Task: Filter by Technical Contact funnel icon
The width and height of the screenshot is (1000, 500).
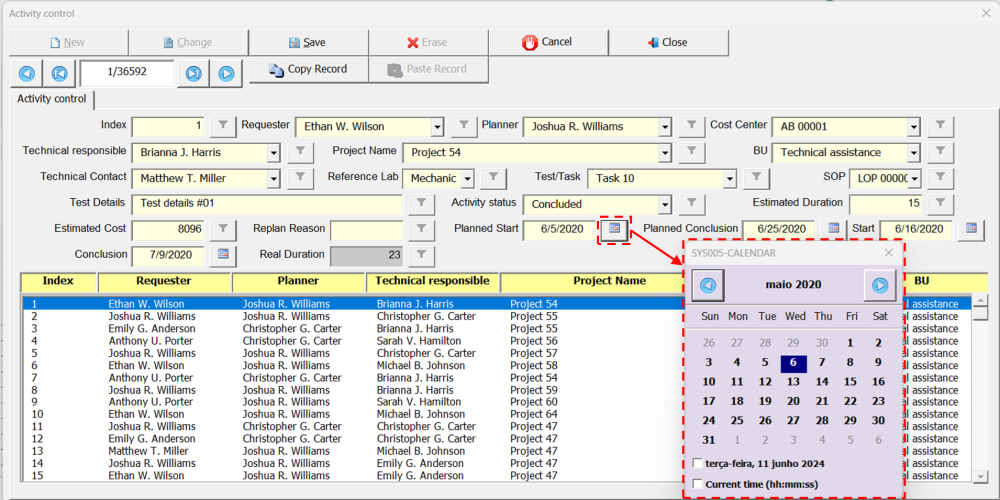Action: [300, 179]
